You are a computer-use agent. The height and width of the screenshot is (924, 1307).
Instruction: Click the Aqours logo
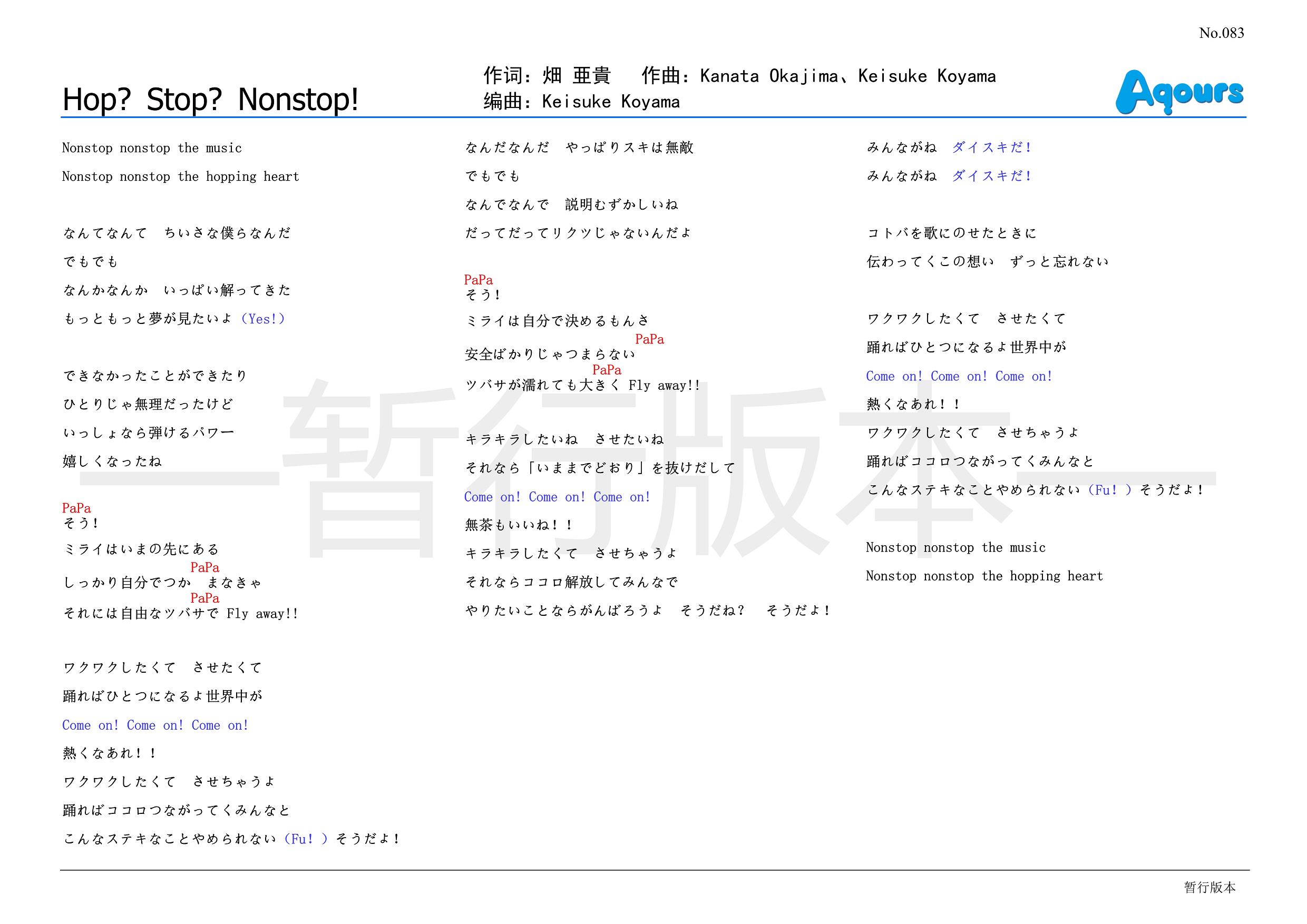(1179, 92)
